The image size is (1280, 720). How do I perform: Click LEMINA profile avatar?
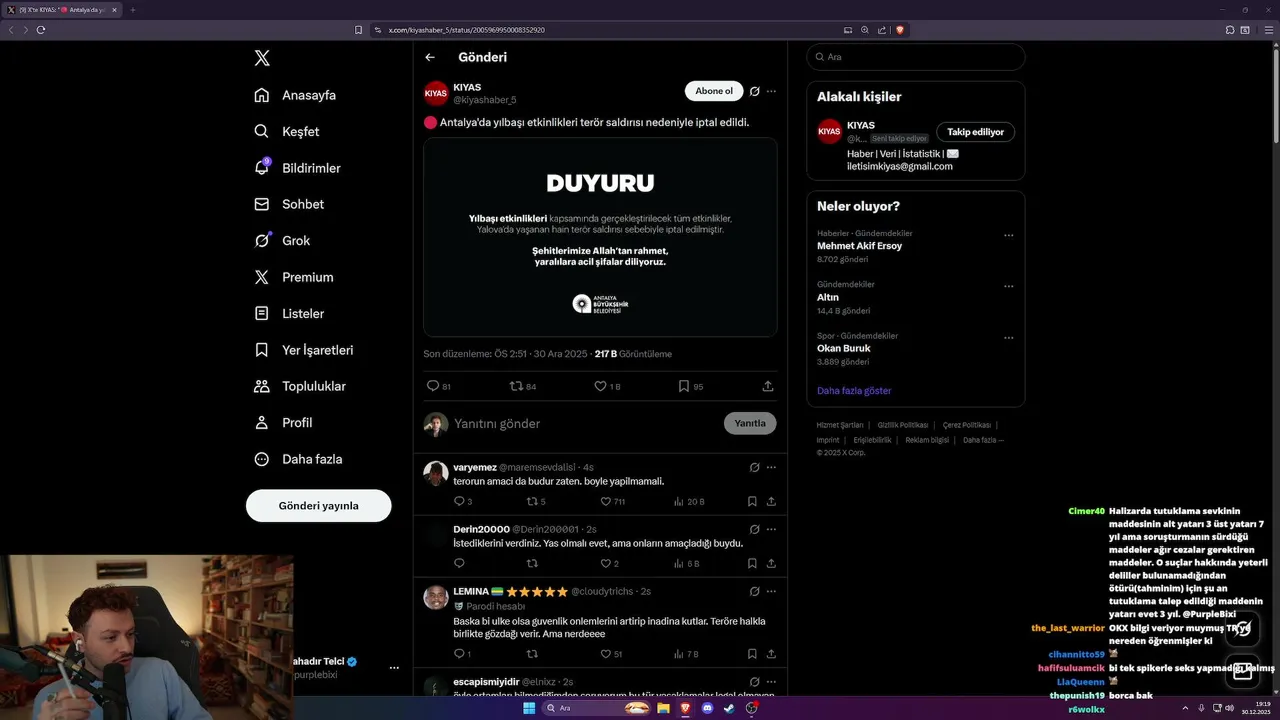[436, 597]
